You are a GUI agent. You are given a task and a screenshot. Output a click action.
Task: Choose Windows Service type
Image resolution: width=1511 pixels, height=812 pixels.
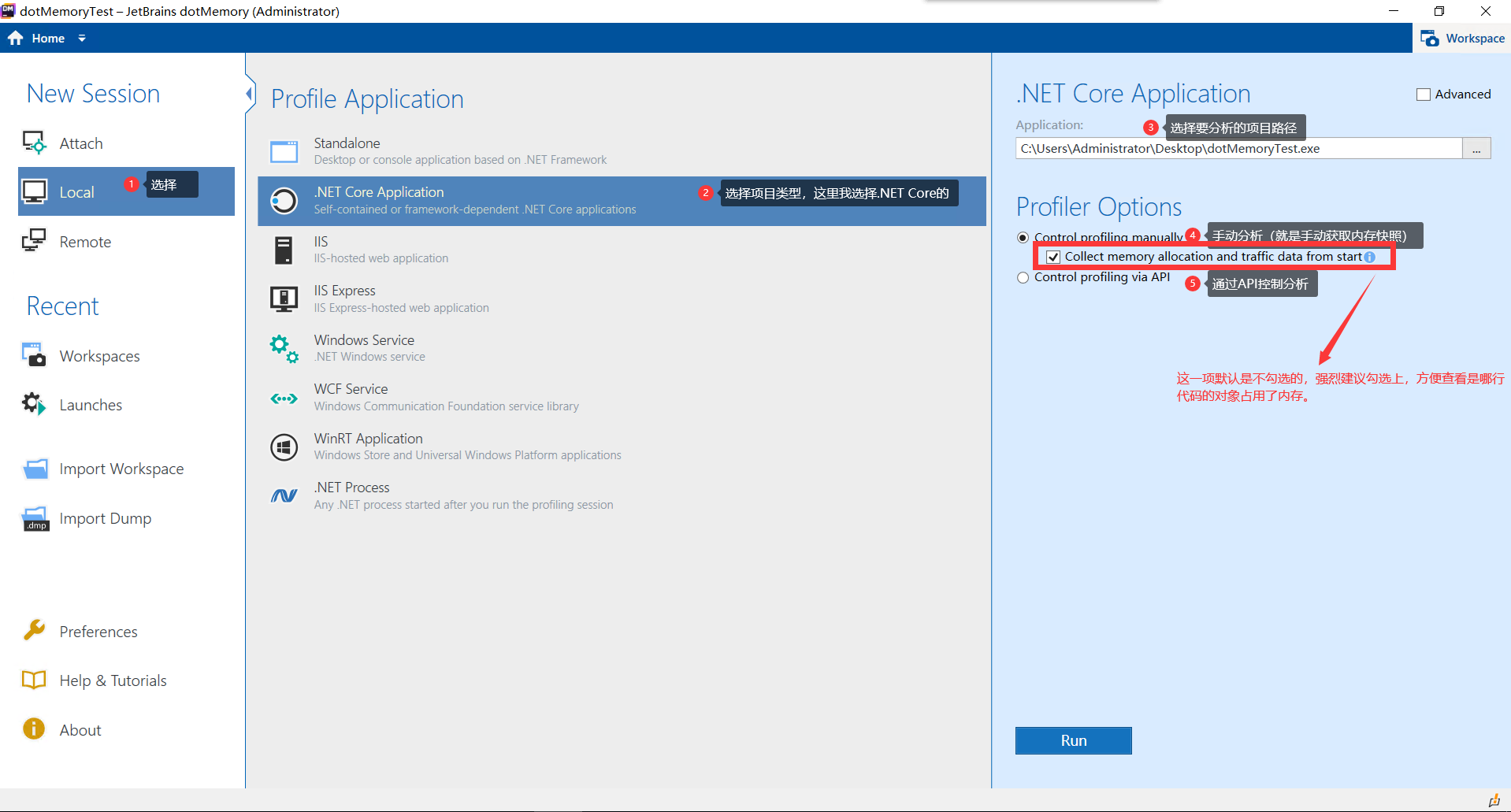click(622, 348)
